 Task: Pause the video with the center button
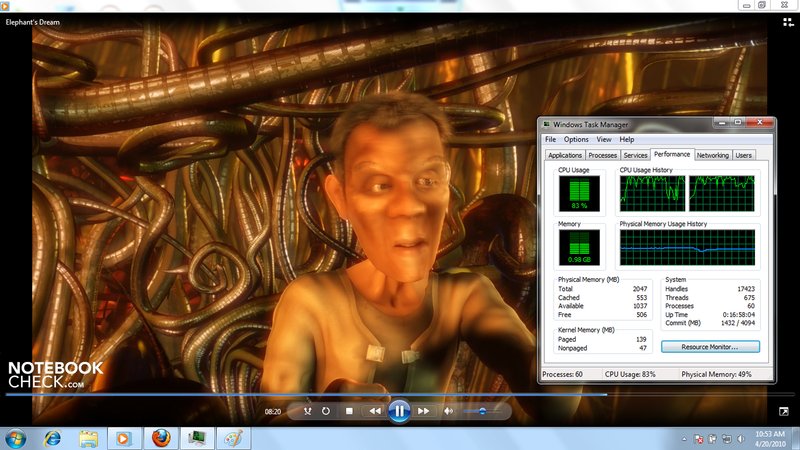point(398,410)
